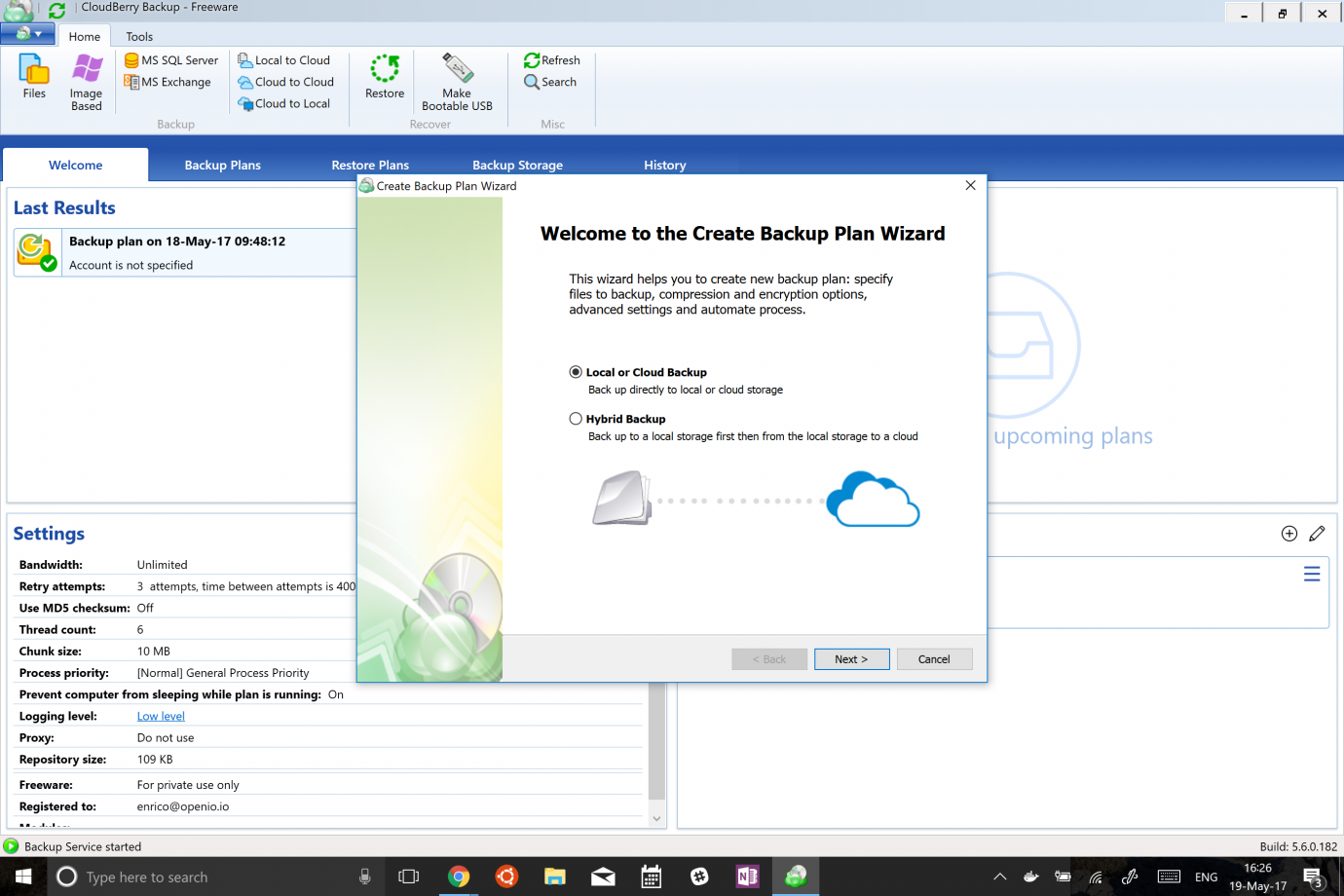The height and width of the screenshot is (896, 1344).
Task: Open the Calendar app from taskbar
Action: tap(652, 877)
